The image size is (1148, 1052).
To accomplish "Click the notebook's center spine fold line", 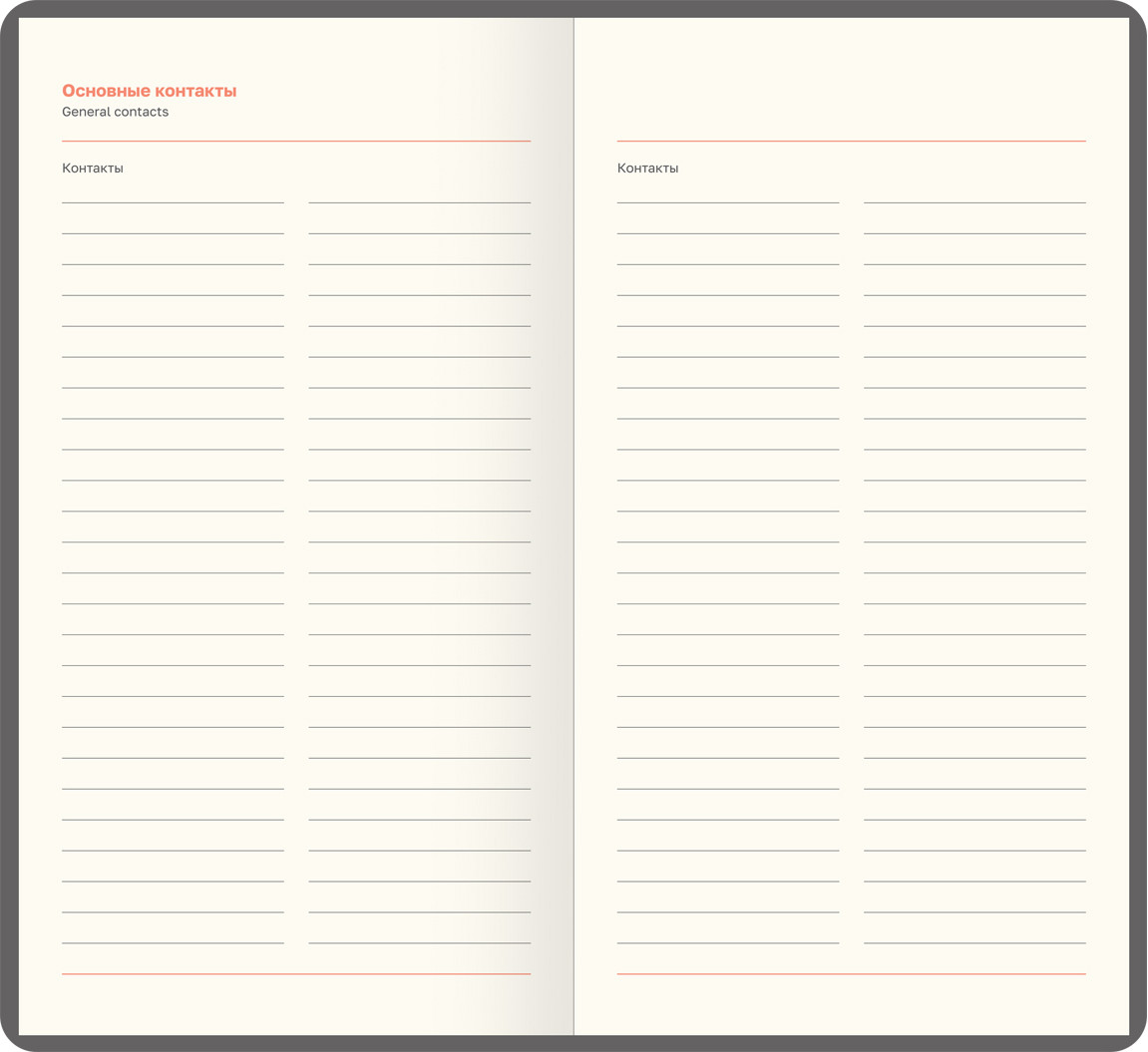I will coord(574,526).
